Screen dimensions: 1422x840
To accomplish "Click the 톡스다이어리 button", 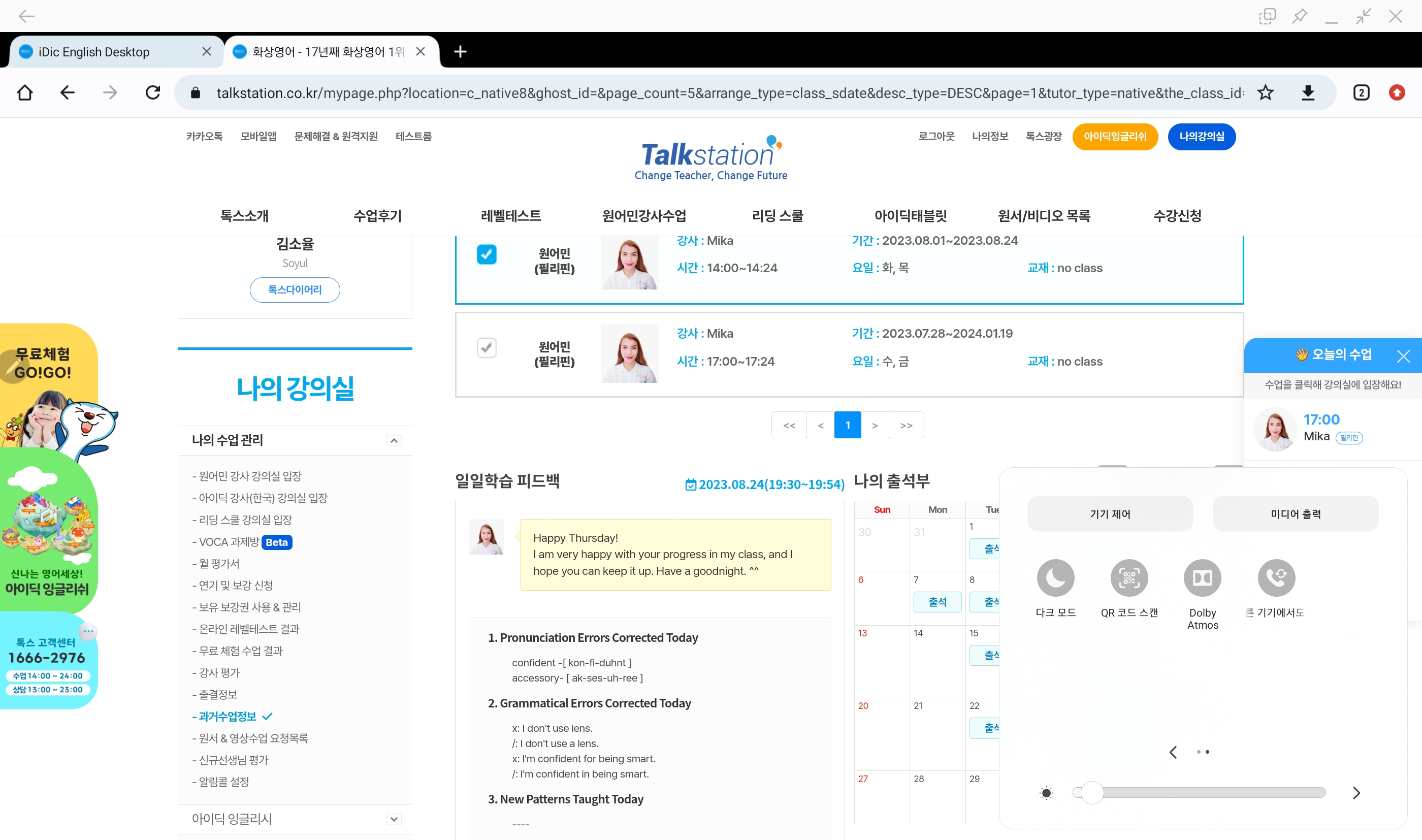I will coord(295,290).
